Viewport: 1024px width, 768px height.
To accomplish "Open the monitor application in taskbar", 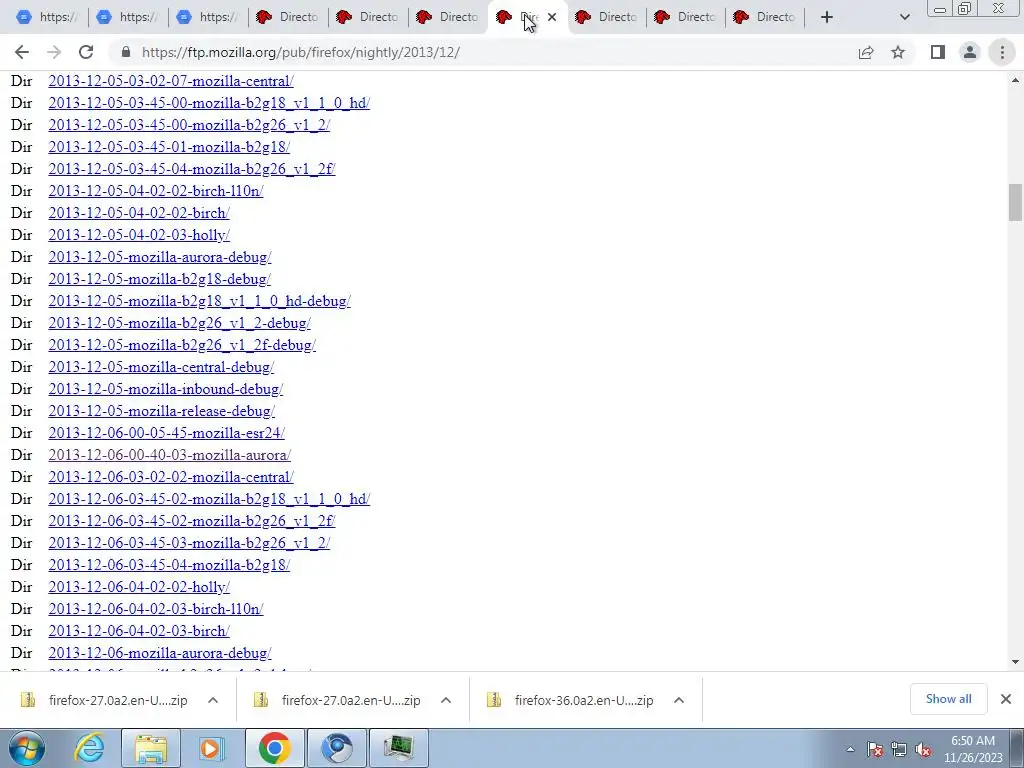I will [x=399, y=748].
